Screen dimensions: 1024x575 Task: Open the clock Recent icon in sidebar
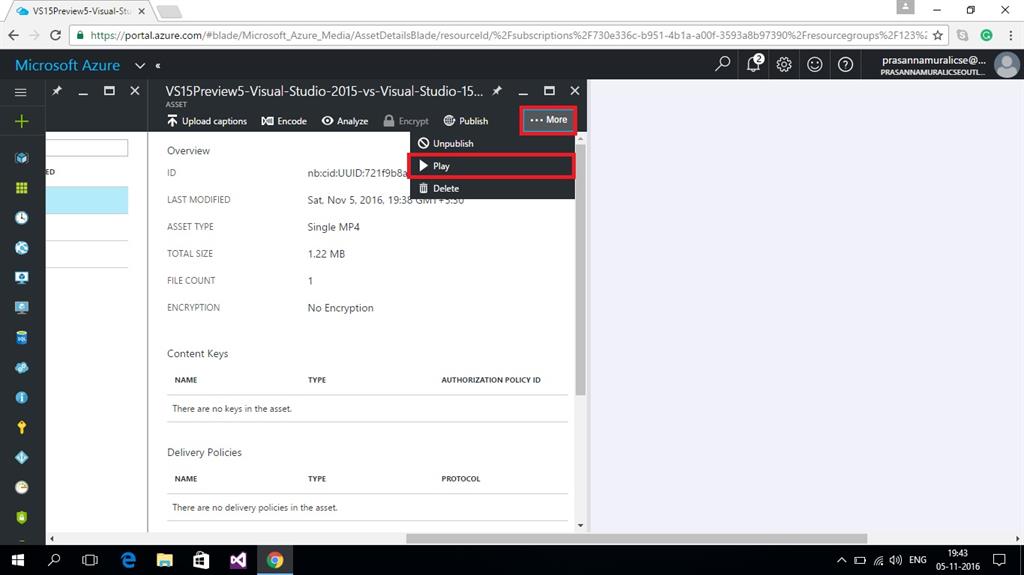coord(22,218)
